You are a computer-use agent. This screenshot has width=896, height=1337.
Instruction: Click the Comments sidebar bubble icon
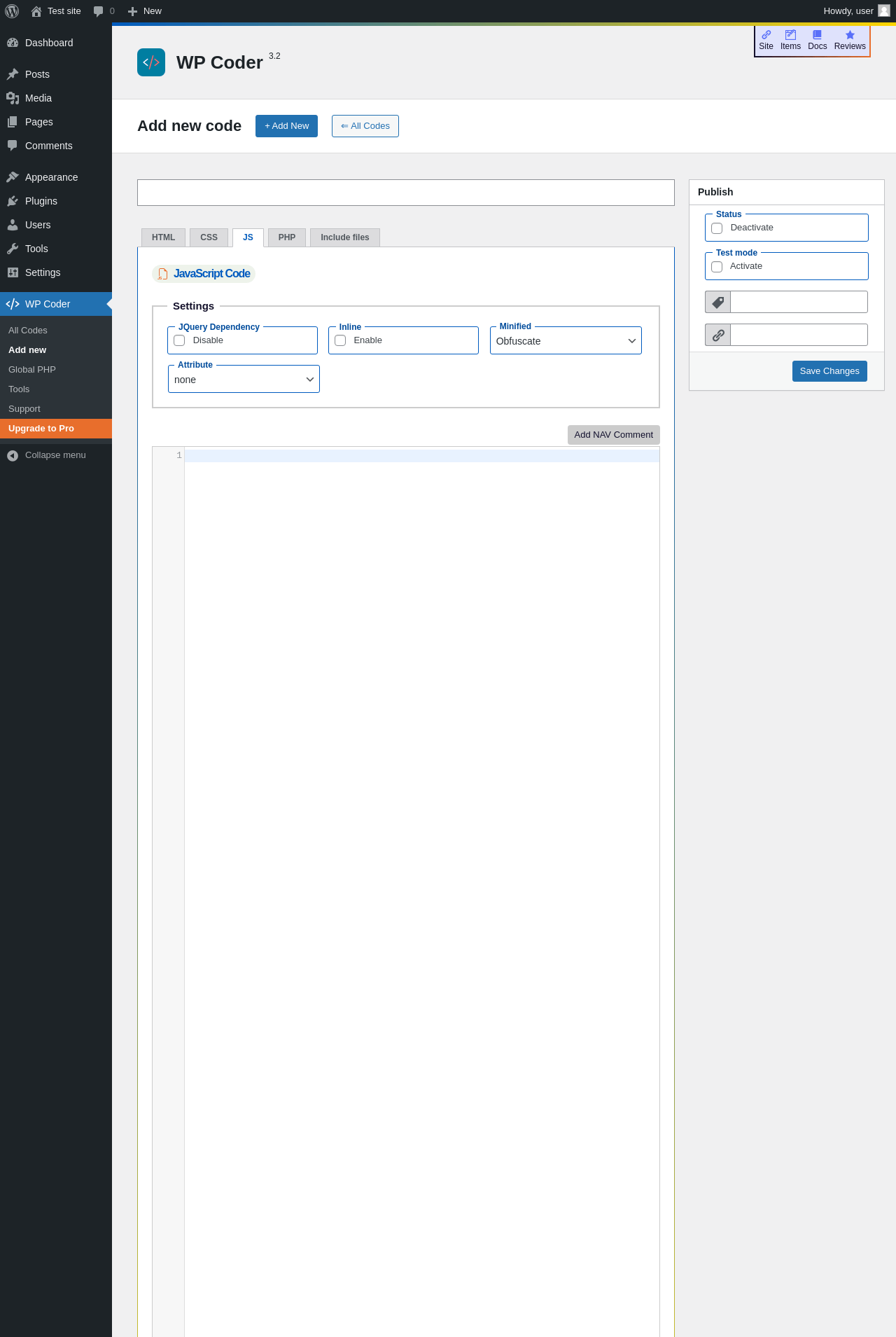13,146
